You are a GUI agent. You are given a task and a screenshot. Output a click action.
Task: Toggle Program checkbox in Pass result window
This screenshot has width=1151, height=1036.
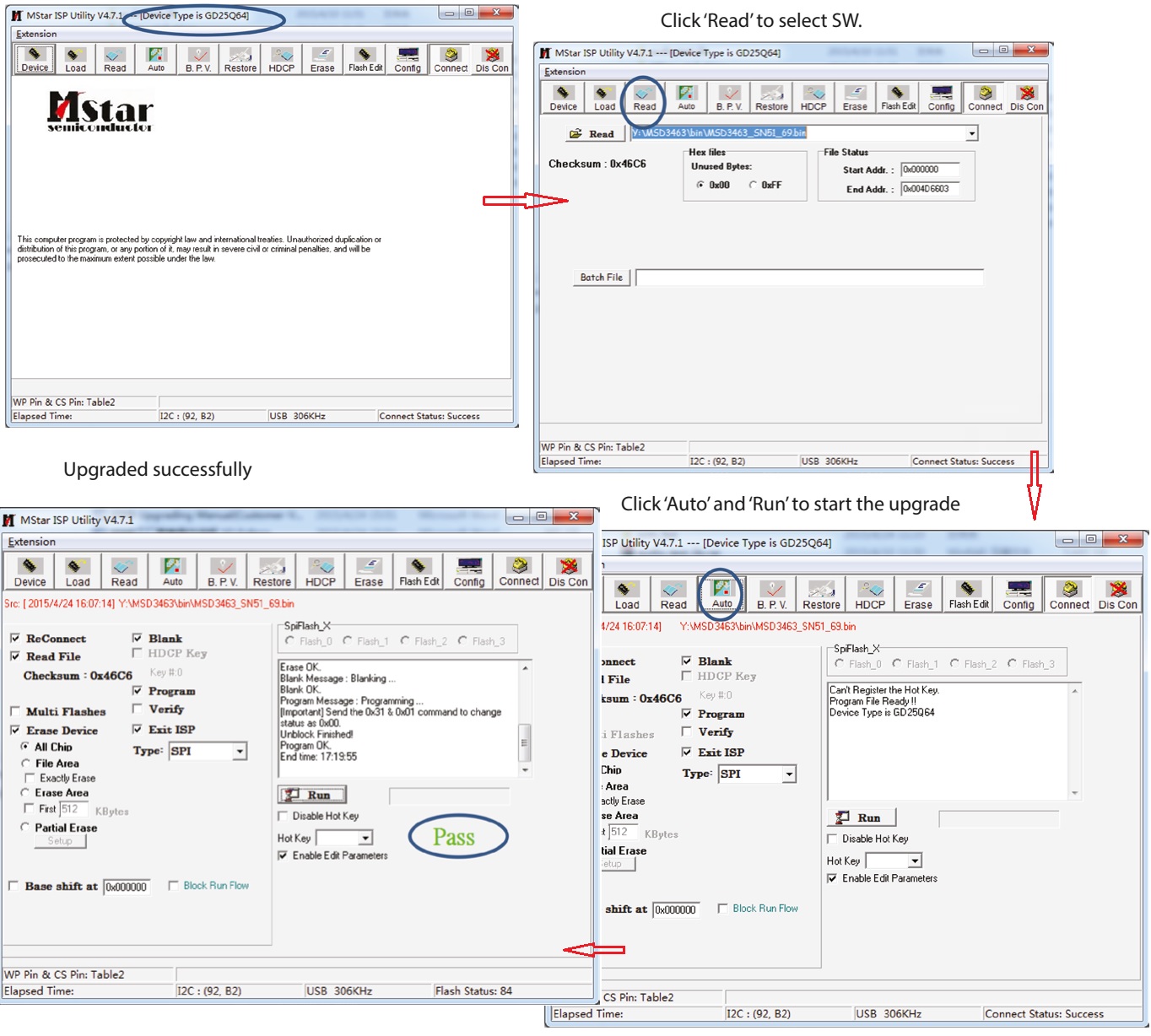(x=138, y=690)
